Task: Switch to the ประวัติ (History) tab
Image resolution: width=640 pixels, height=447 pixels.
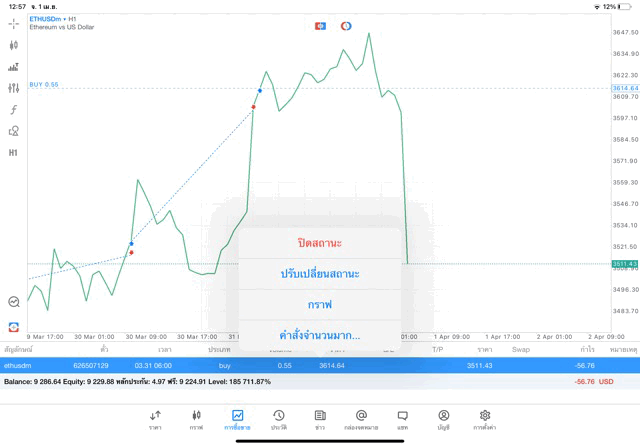Action: [279, 419]
